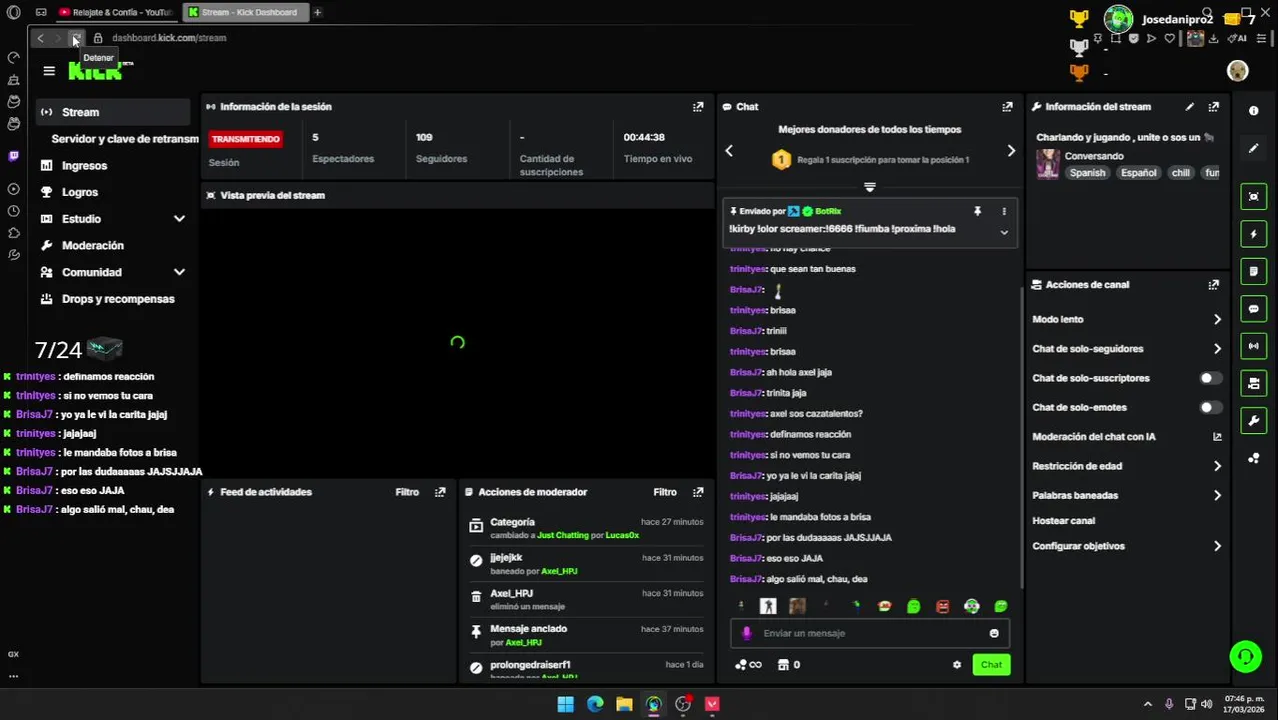Viewport: 1278px width, 720px height.
Task: Pop out the Feed de actividades panel
Action: 440,492
